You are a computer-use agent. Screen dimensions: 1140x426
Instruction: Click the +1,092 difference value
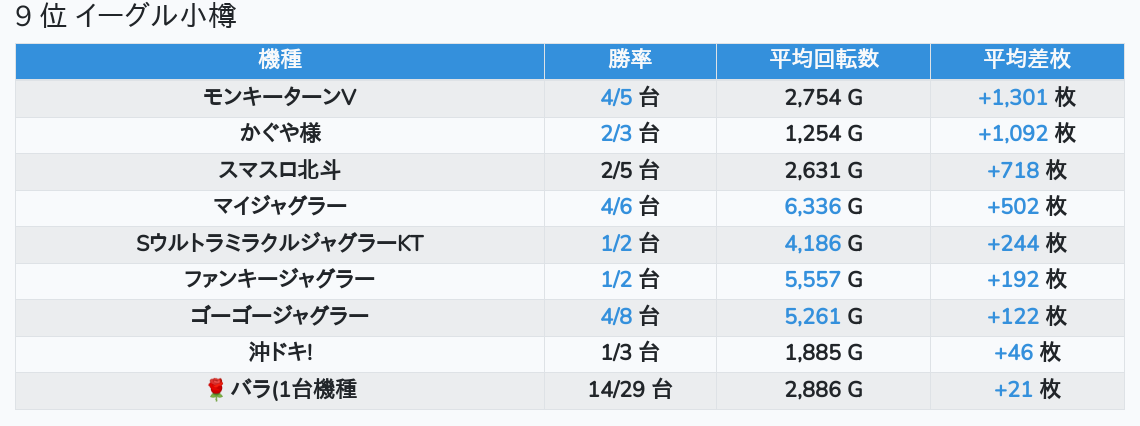tap(1013, 133)
